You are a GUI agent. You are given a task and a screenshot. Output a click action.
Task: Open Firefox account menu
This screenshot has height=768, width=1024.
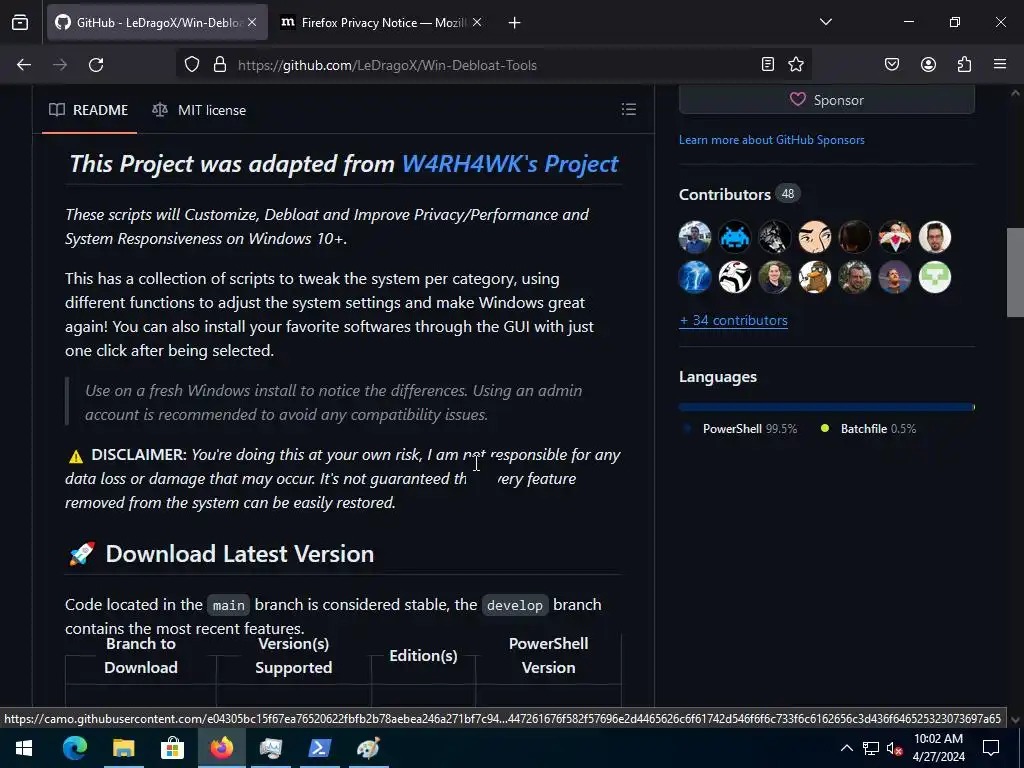(x=928, y=64)
